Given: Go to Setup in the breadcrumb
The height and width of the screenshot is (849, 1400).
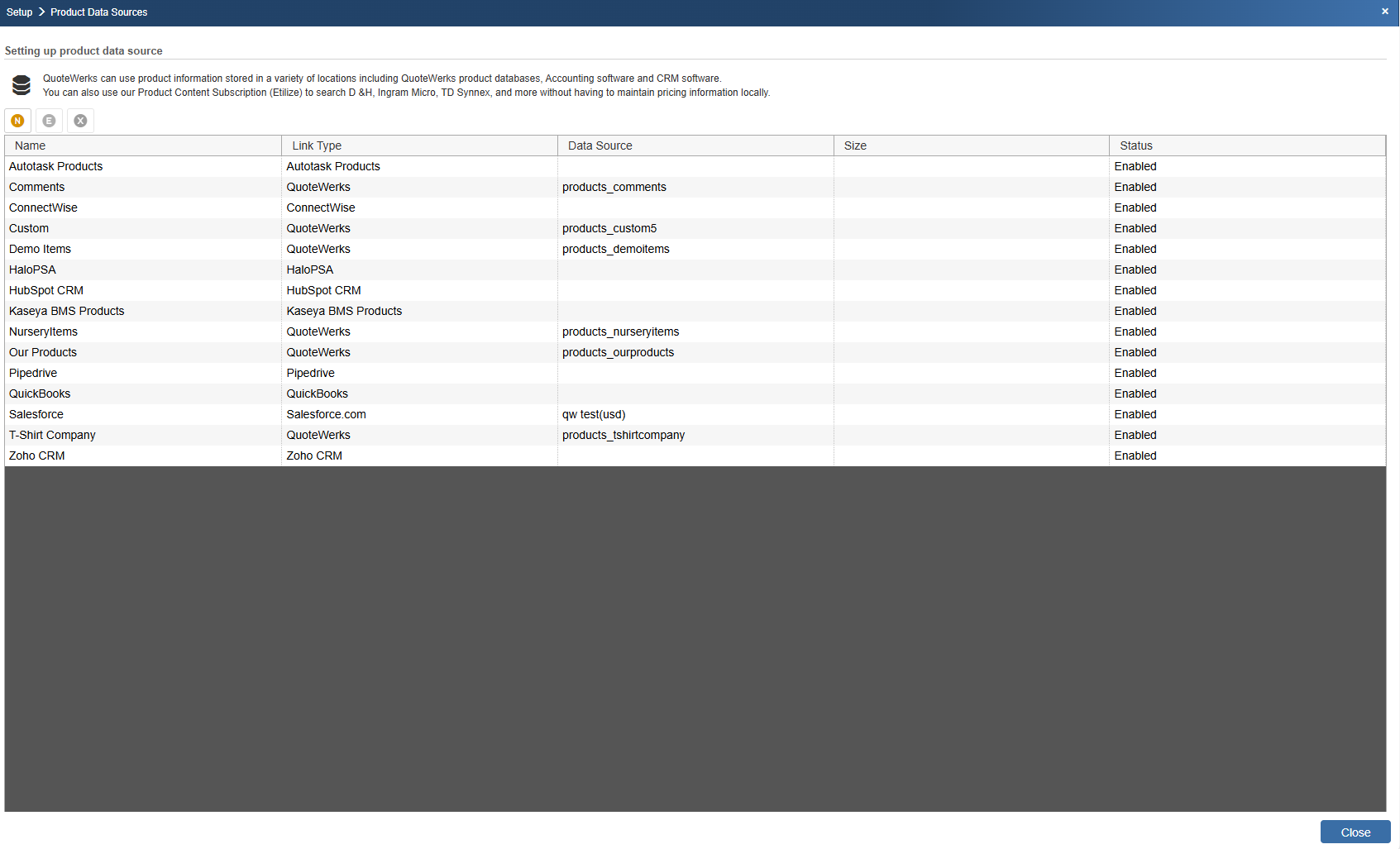Looking at the screenshot, I should [20, 12].
